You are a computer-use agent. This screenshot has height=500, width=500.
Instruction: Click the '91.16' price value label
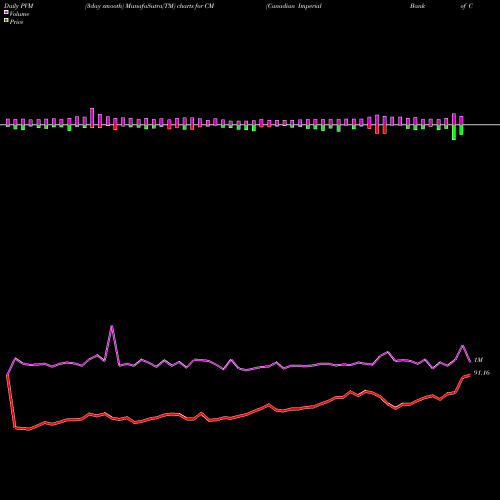pos(482,373)
